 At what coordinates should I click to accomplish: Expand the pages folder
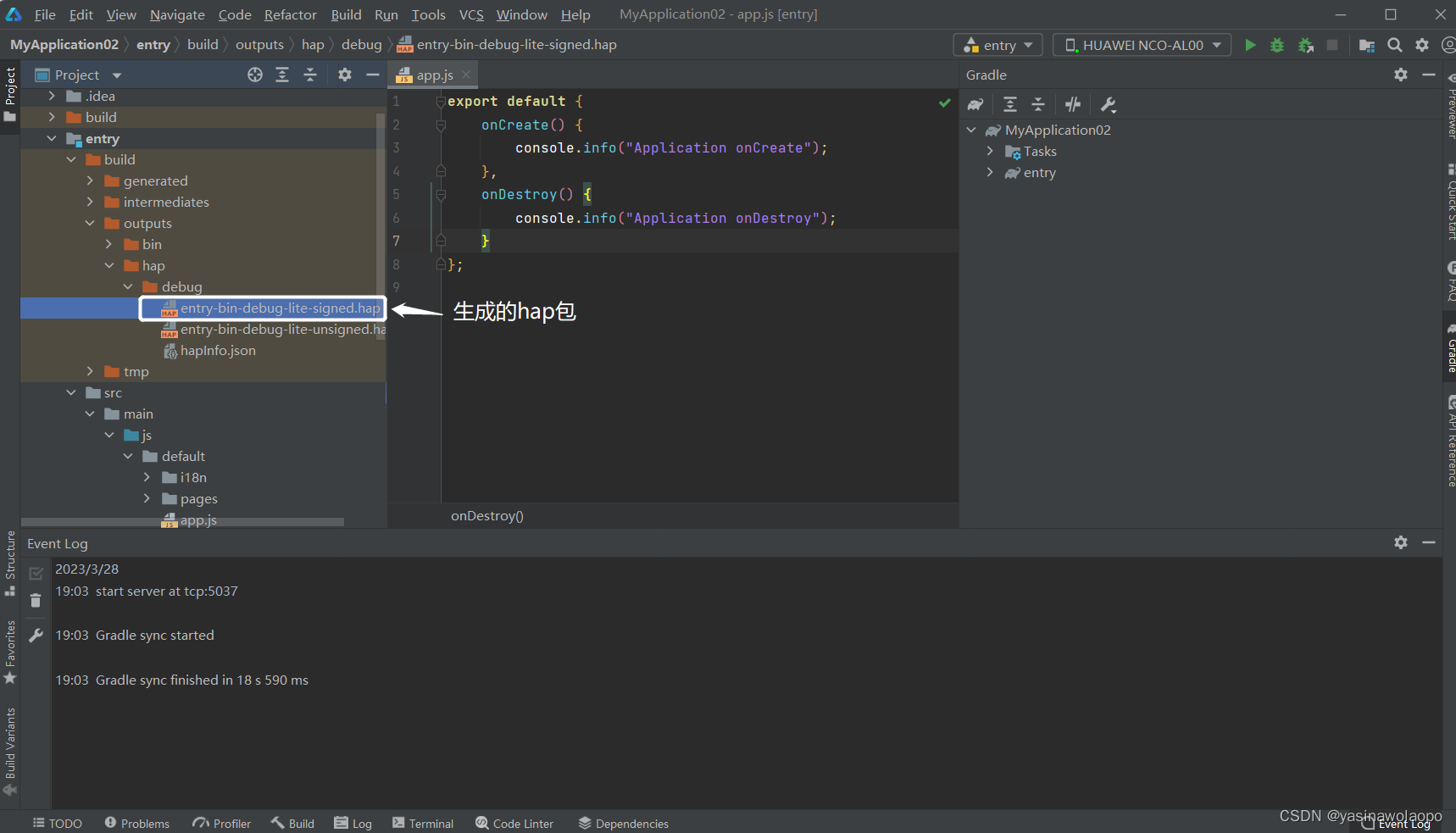click(x=147, y=498)
